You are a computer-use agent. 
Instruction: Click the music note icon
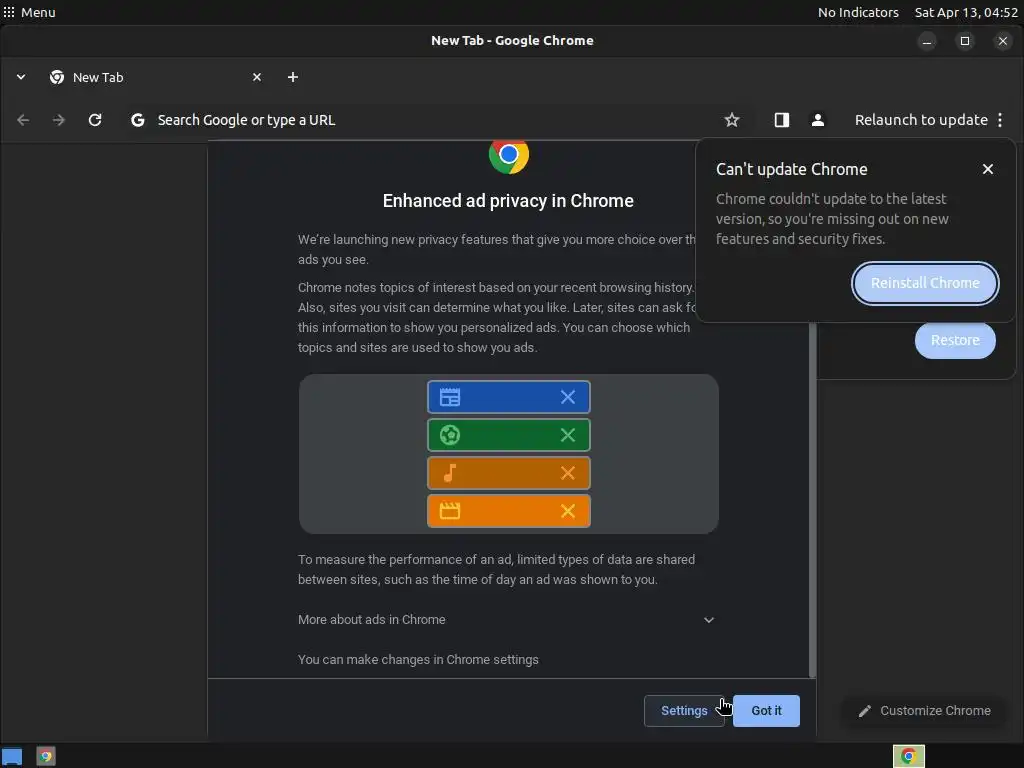[x=450, y=473]
